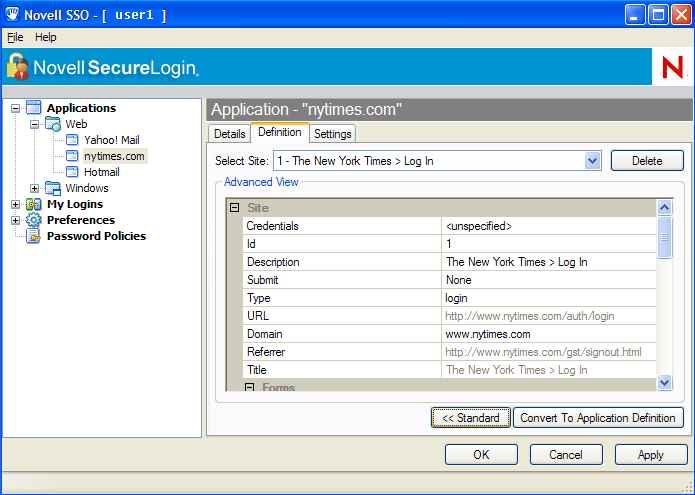Click the Referrer value cell
Screen dimensions: 695x495
coord(549,352)
